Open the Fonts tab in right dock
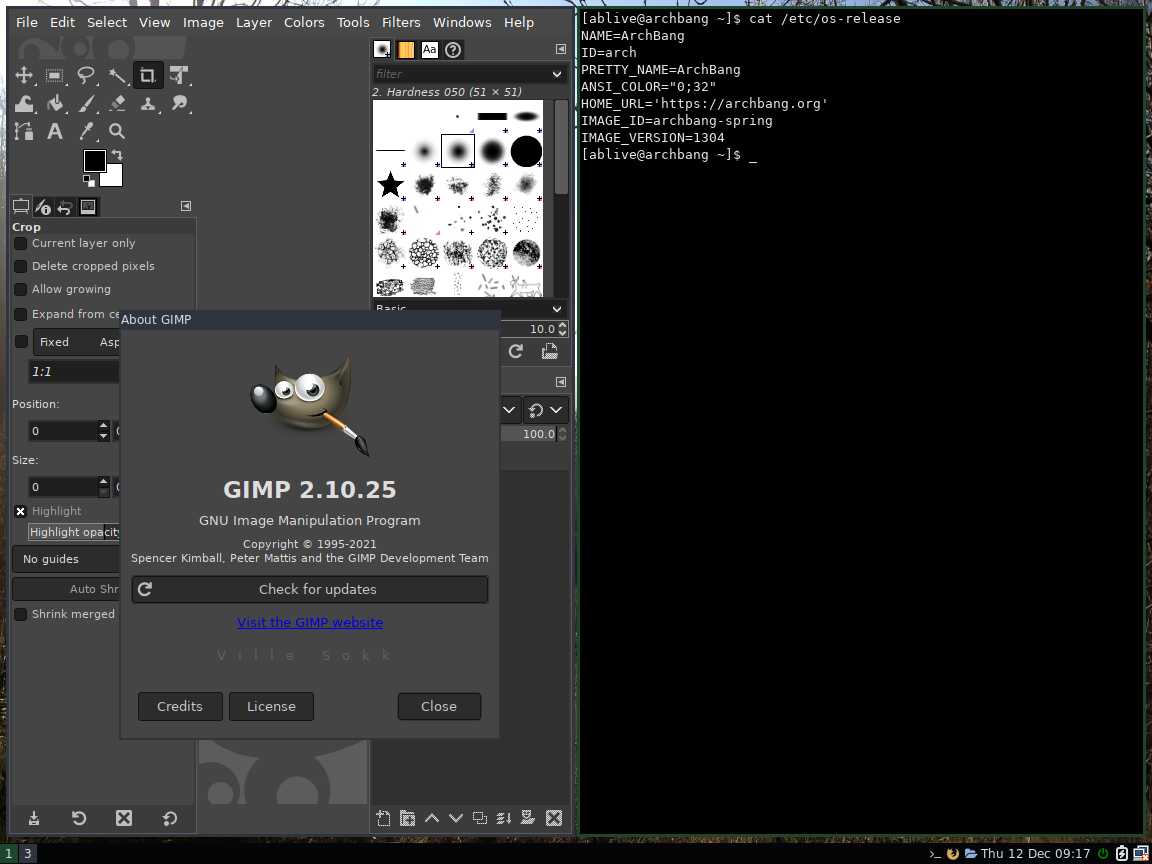The height and width of the screenshot is (864, 1152). (x=429, y=49)
